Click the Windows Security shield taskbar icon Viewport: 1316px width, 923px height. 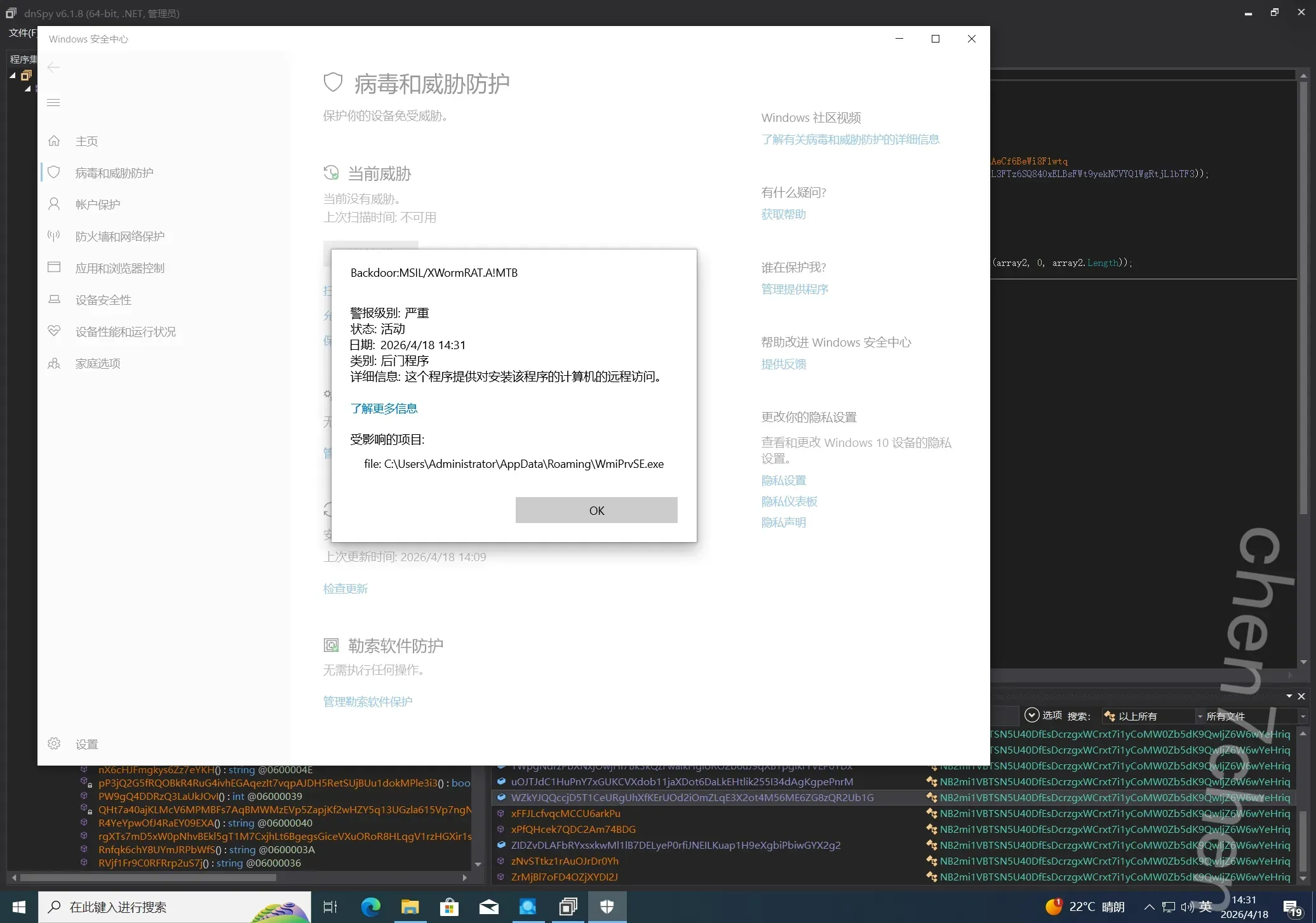tap(607, 907)
